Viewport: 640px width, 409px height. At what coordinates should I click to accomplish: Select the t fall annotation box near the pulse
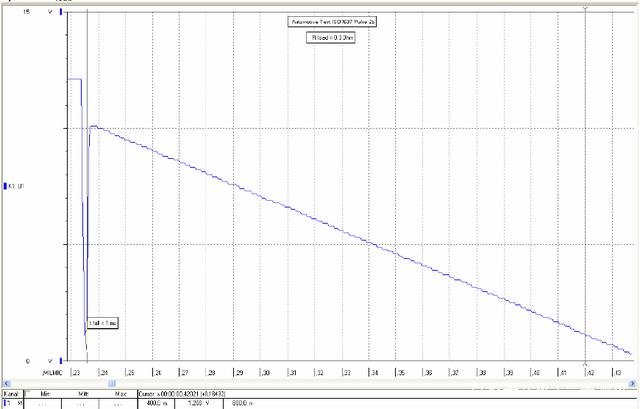103,323
